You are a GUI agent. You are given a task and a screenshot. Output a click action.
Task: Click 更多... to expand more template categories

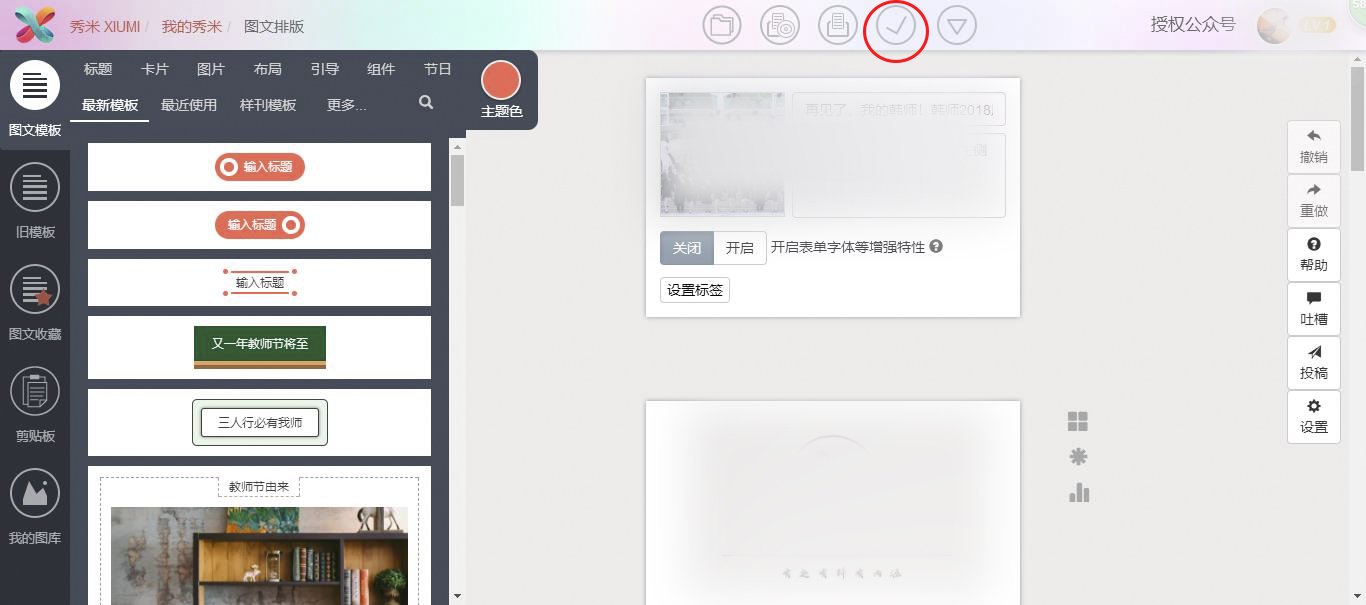click(348, 104)
